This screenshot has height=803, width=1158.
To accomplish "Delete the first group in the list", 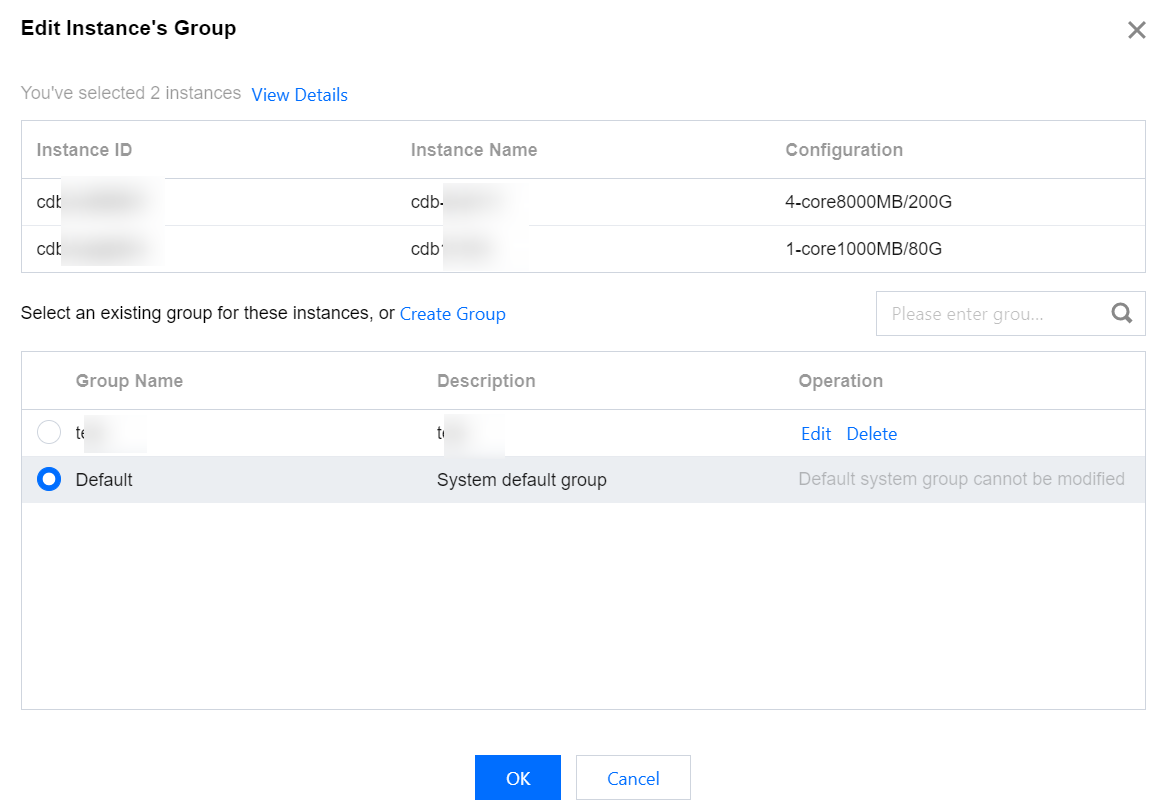I will [x=871, y=434].
